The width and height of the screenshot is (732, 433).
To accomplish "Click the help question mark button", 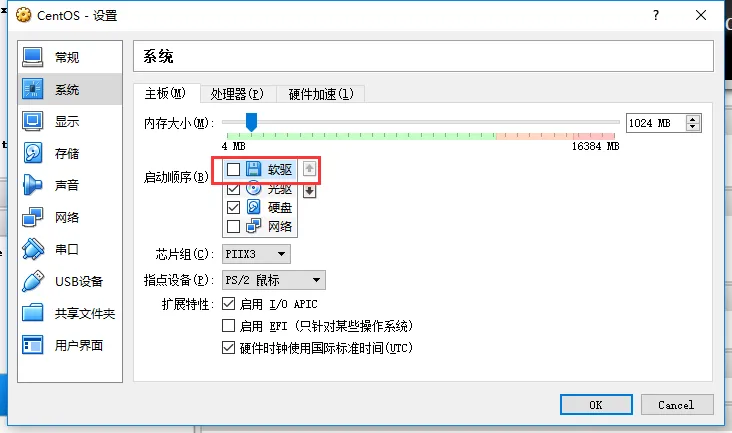I will coord(656,15).
